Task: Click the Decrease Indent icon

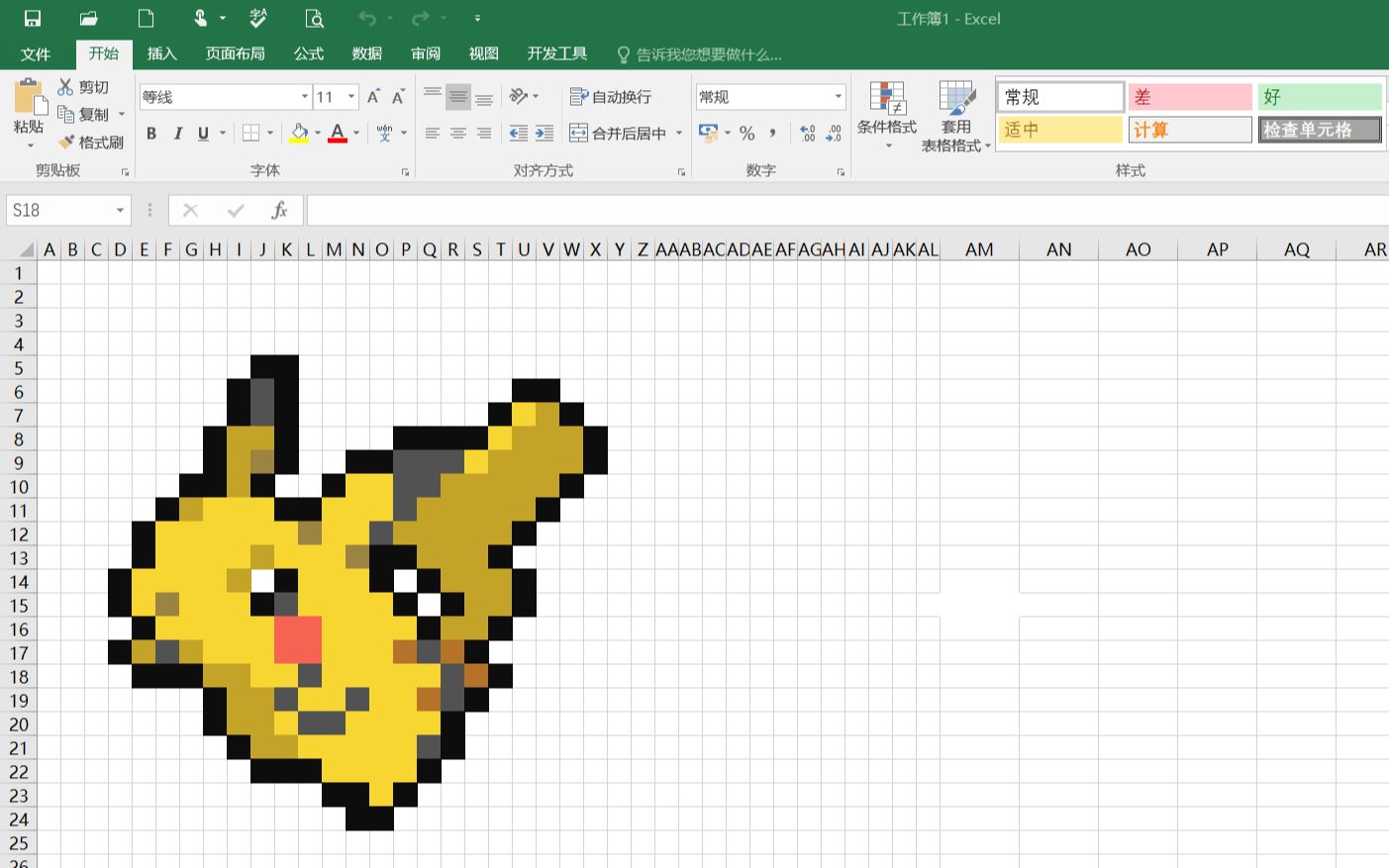Action: point(518,133)
